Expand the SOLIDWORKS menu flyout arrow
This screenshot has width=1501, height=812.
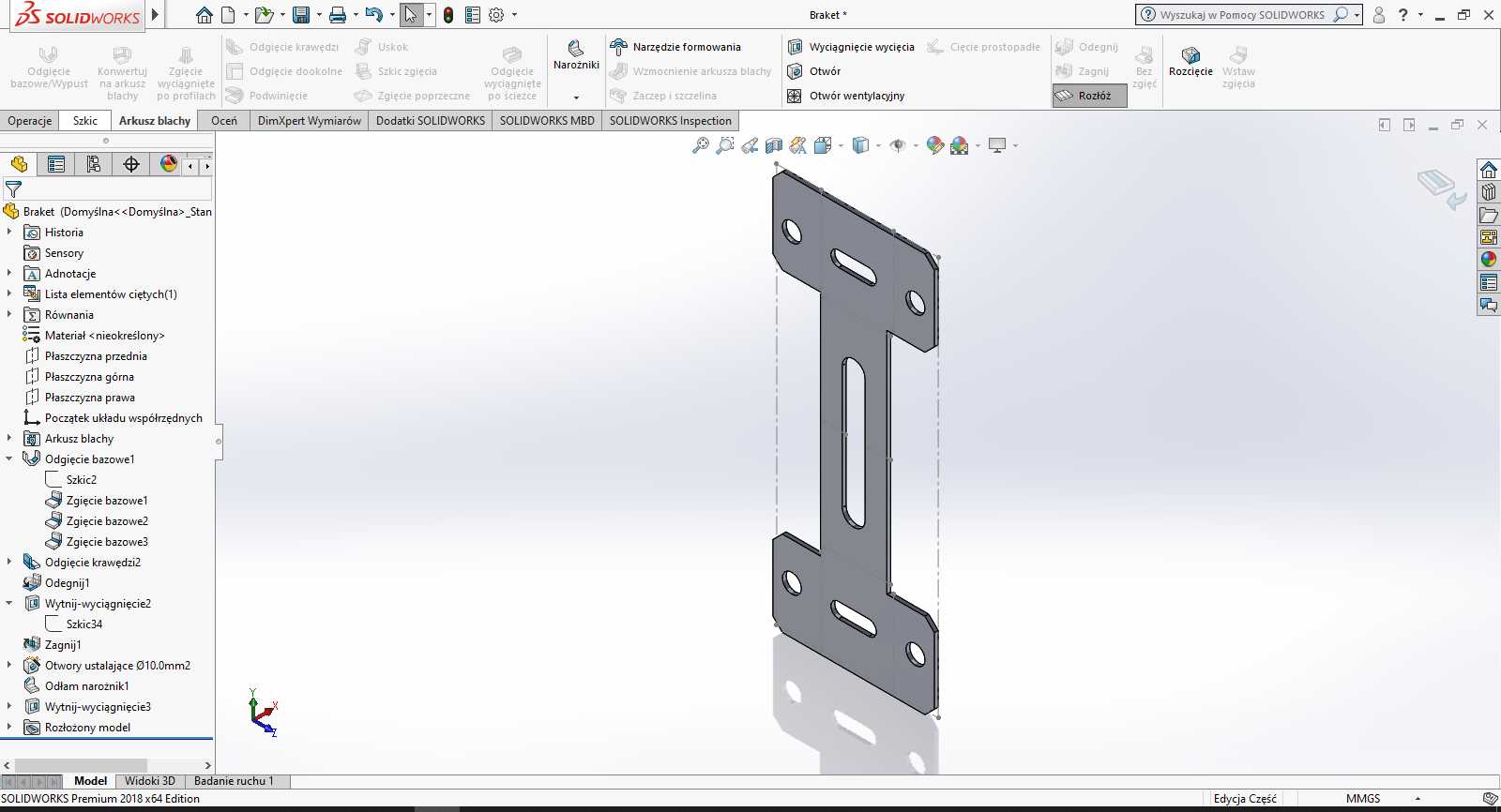(x=156, y=15)
